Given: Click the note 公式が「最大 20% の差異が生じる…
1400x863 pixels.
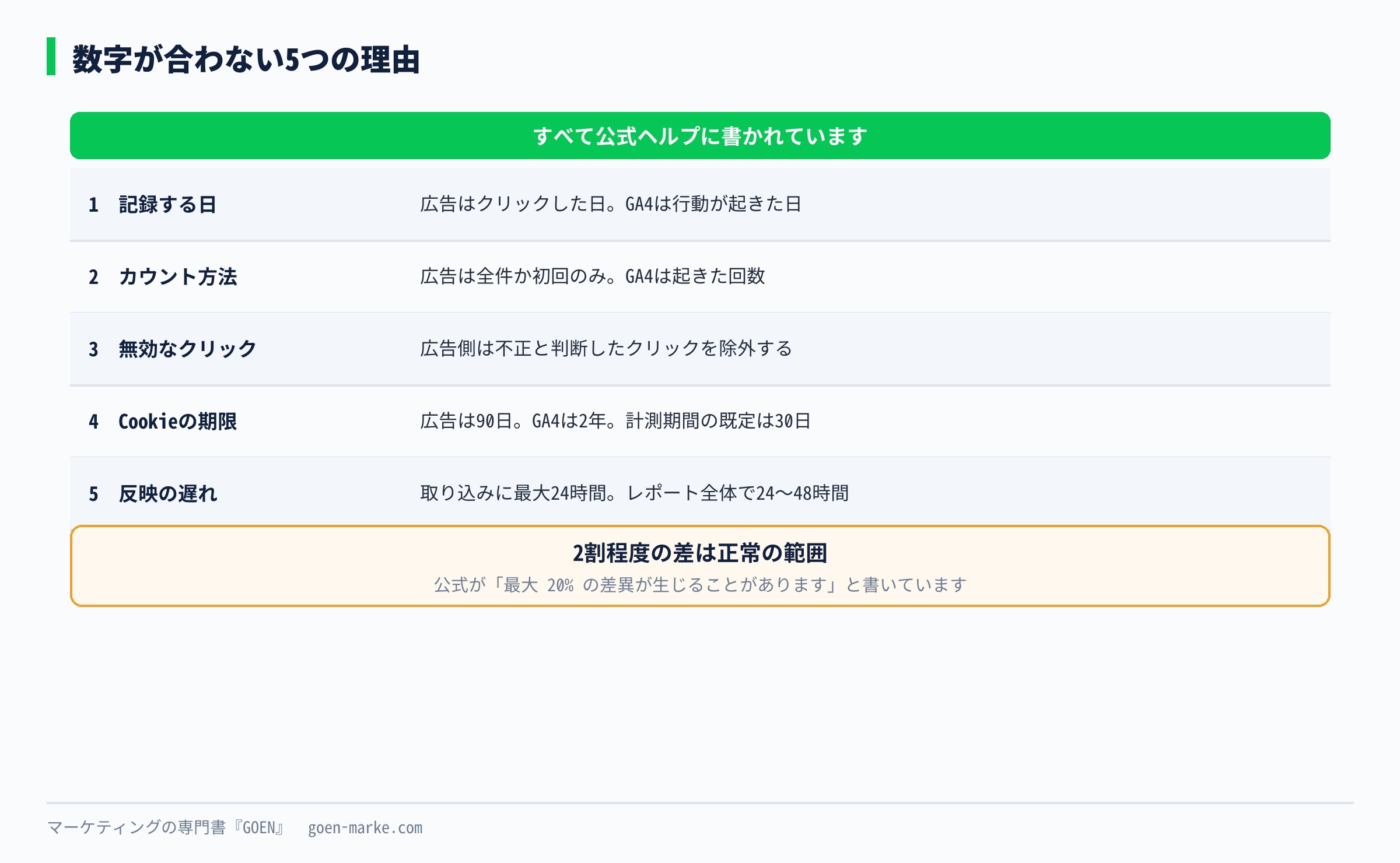Looking at the screenshot, I should click(x=700, y=585).
